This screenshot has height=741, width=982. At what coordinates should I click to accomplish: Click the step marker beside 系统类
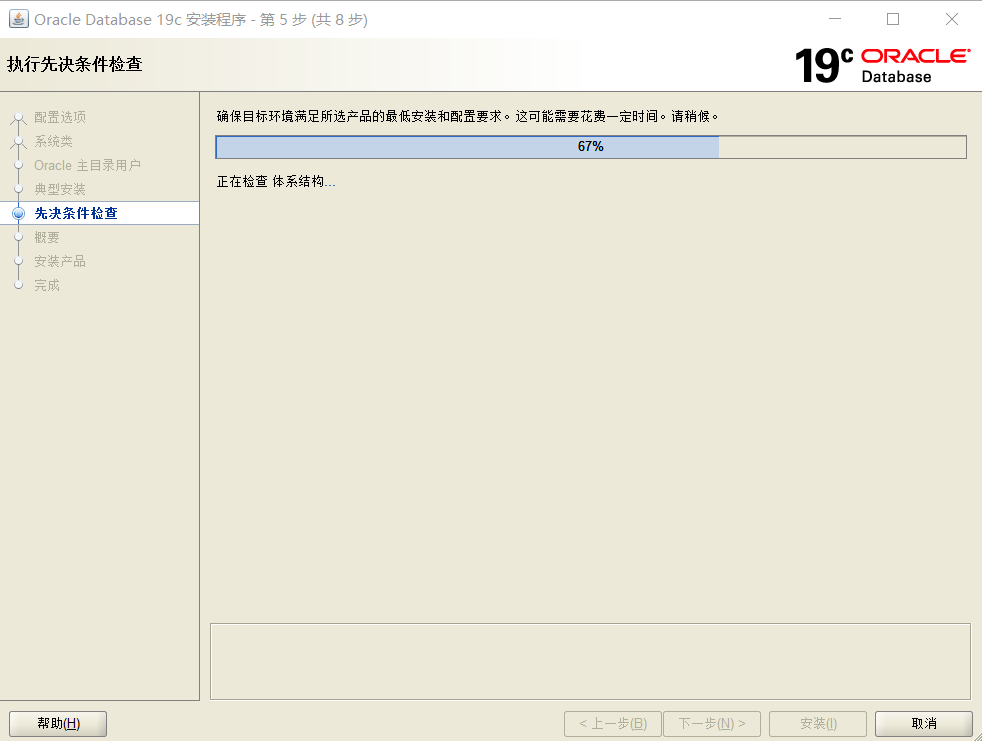pyautogui.click(x=19, y=142)
